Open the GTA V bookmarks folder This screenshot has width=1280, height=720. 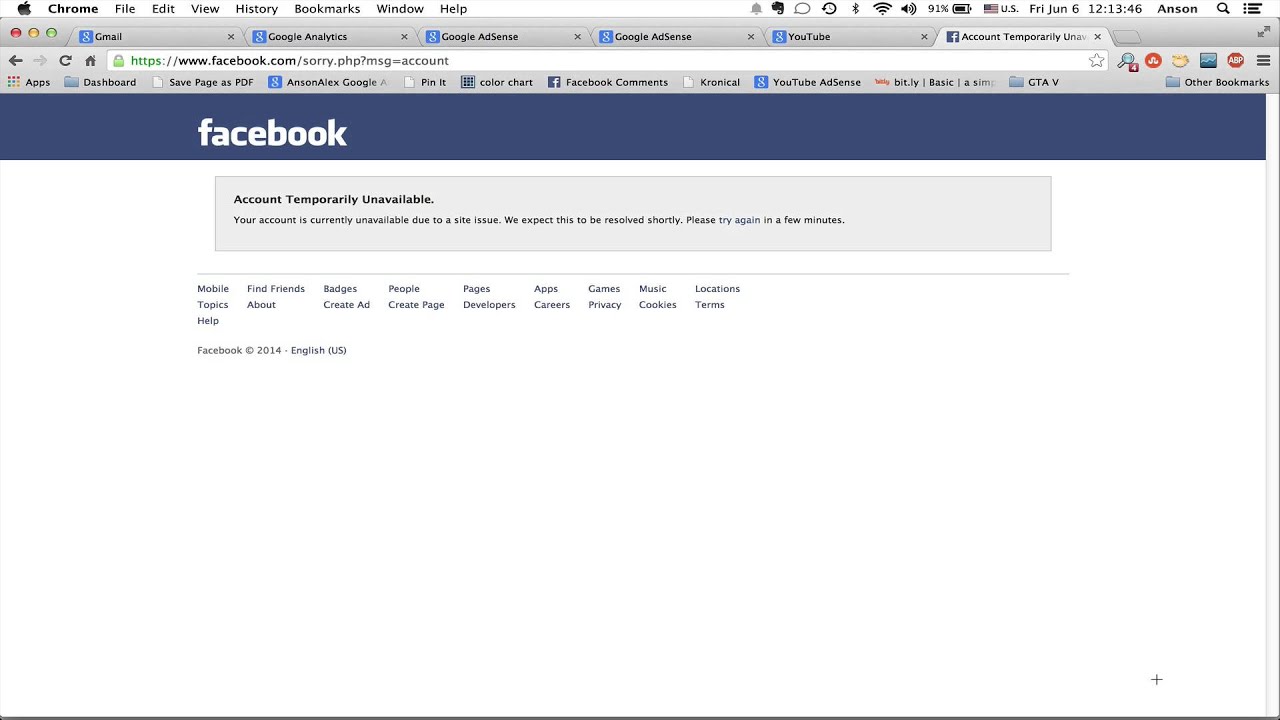pyautogui.click(x=1034, y=82)
